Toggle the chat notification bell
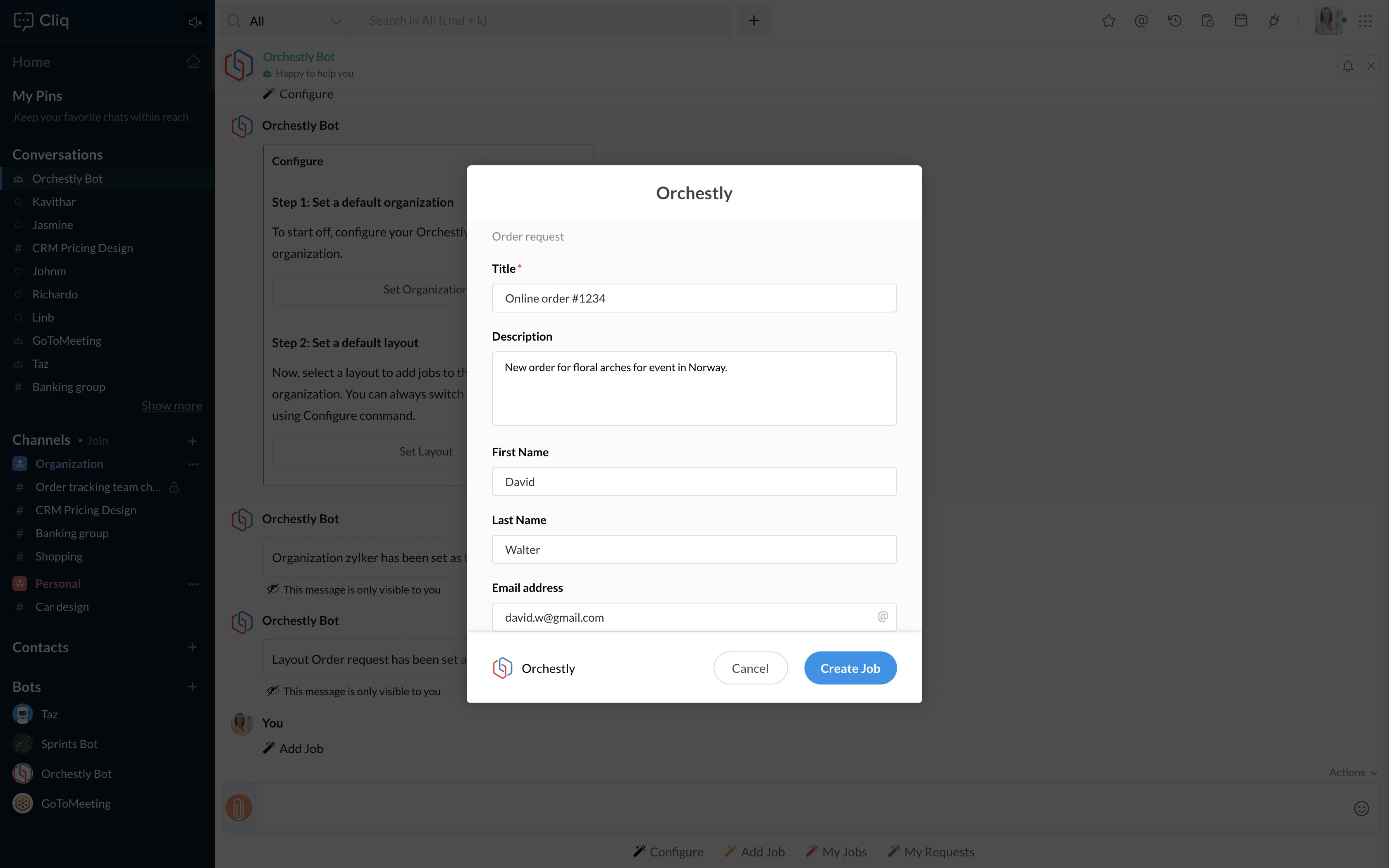 click(x=1348, y=66)
